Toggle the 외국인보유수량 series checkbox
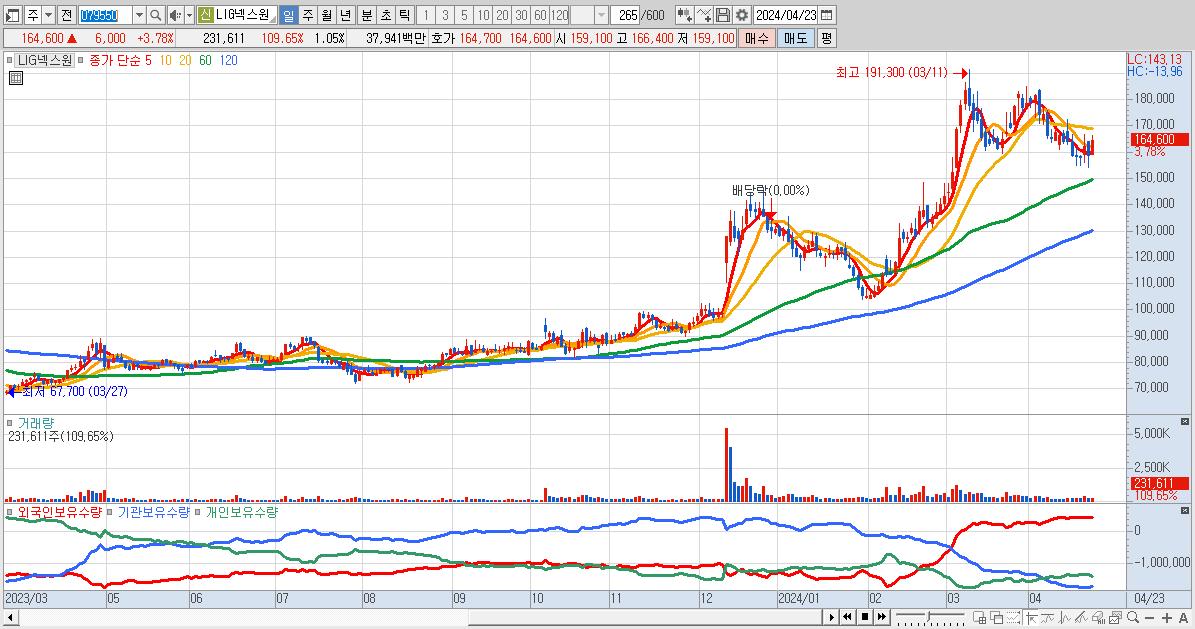 click(9, 512)
